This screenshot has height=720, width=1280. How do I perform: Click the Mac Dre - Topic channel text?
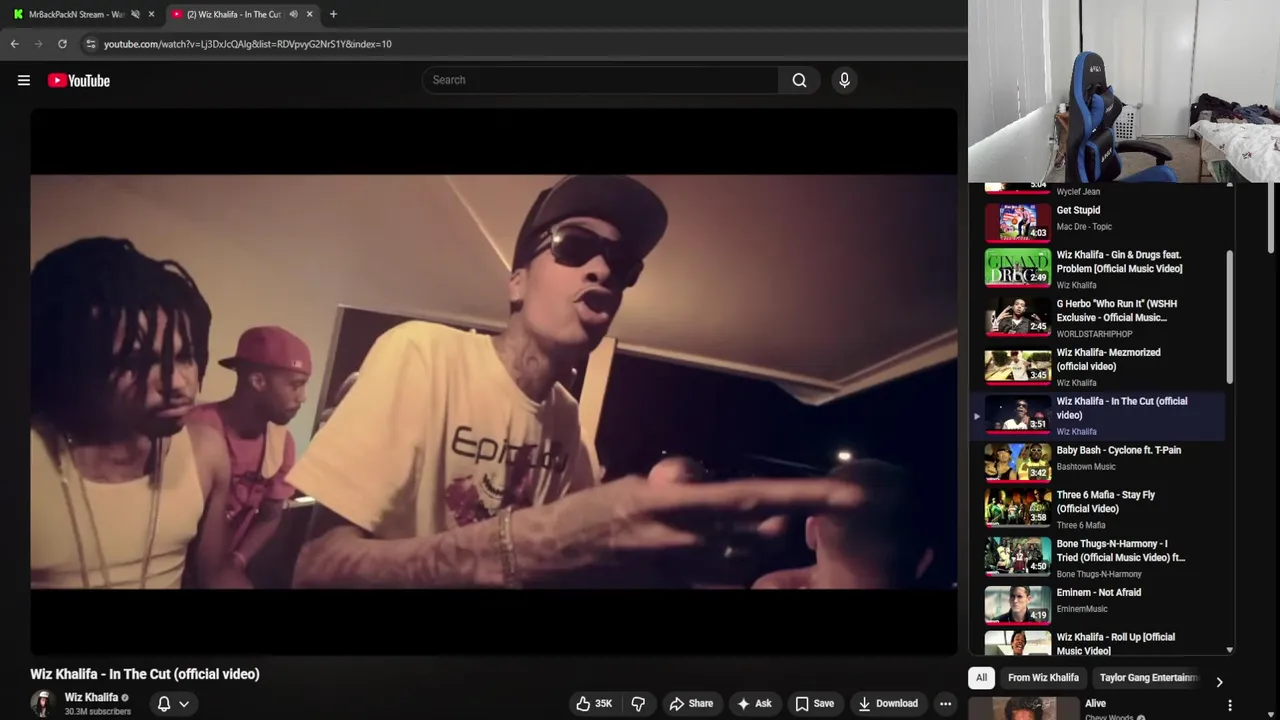1084,227
